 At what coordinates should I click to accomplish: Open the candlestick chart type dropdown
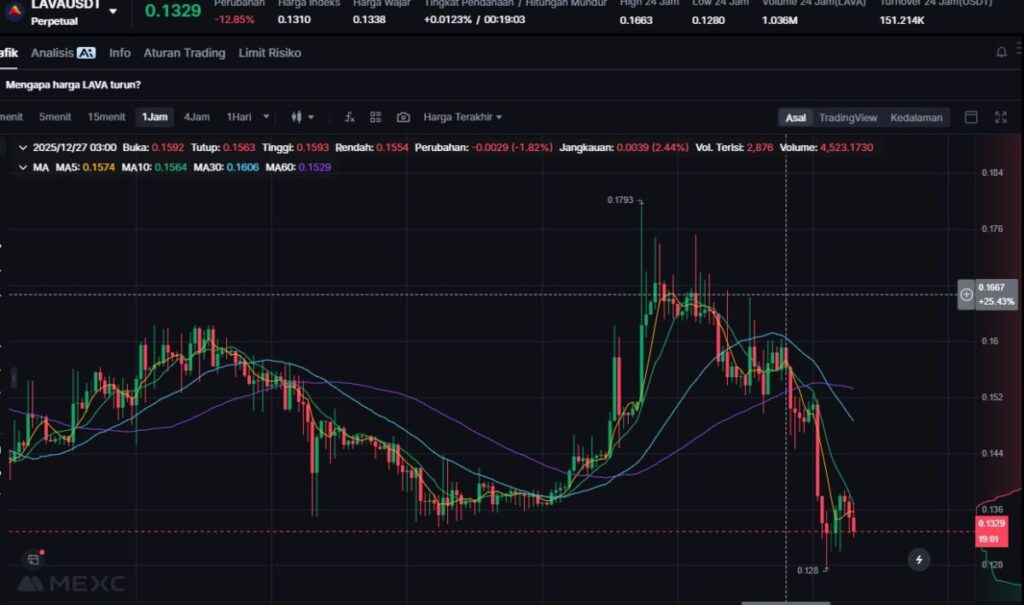click(x=302, y=117)
